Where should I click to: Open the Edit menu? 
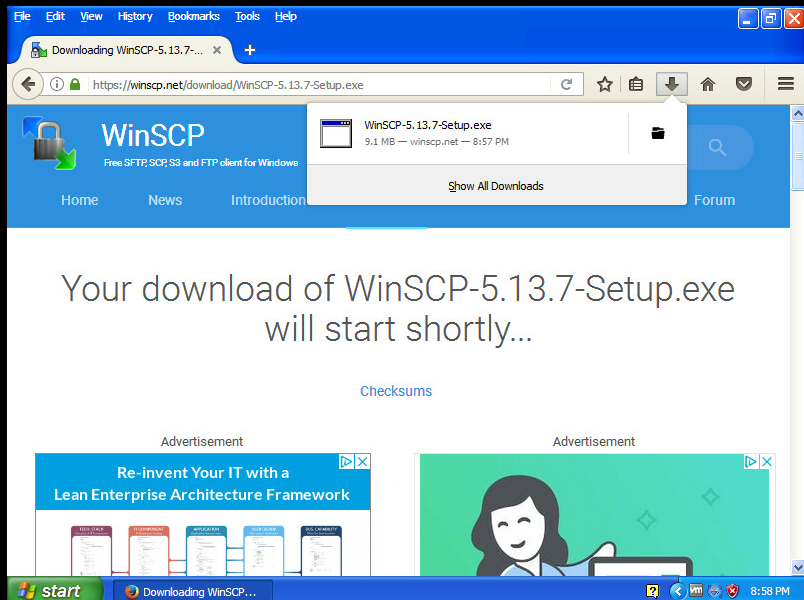tap(55, 16)
